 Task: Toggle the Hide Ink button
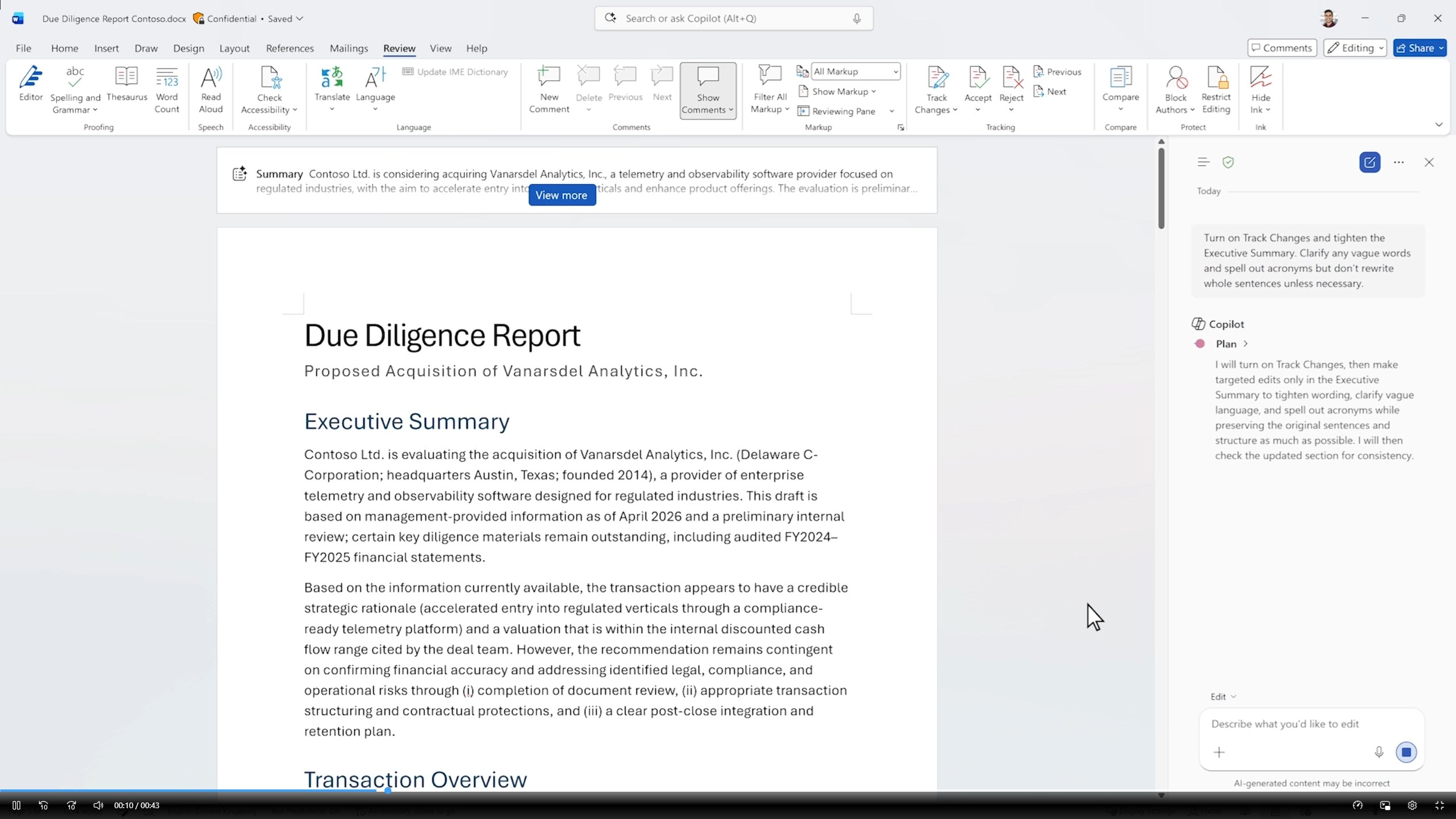click(1260, 90)
